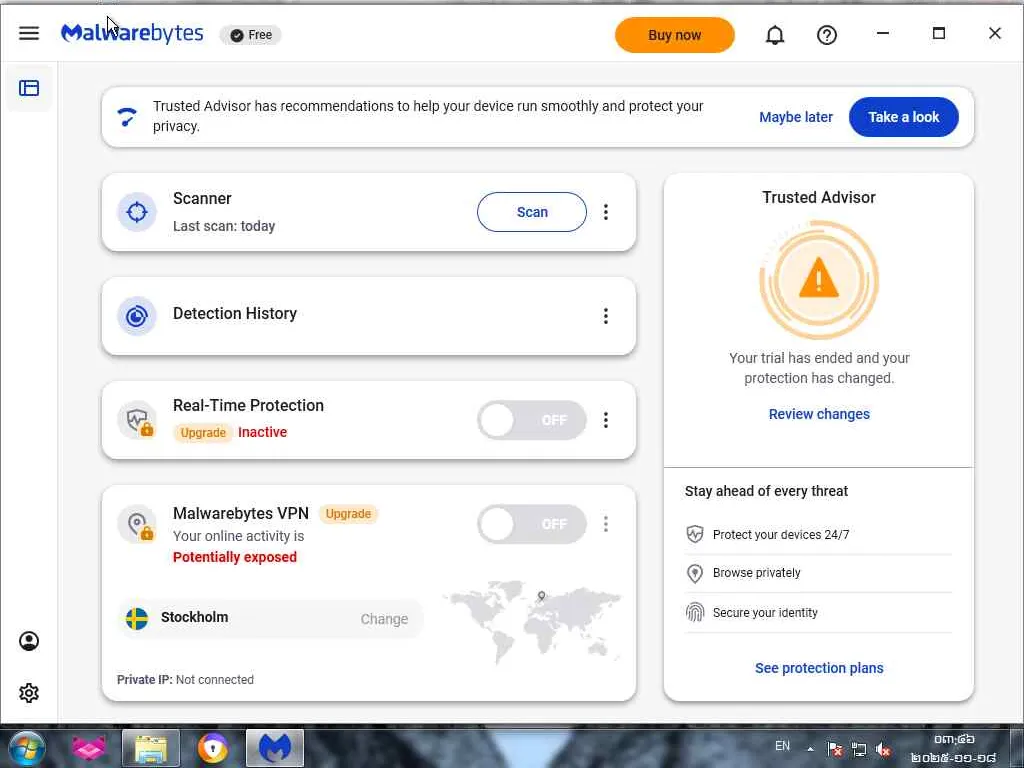Click the Stockholm location label
The height and width of the screenshot is (768, 1024).
click(x=195, y=617)
